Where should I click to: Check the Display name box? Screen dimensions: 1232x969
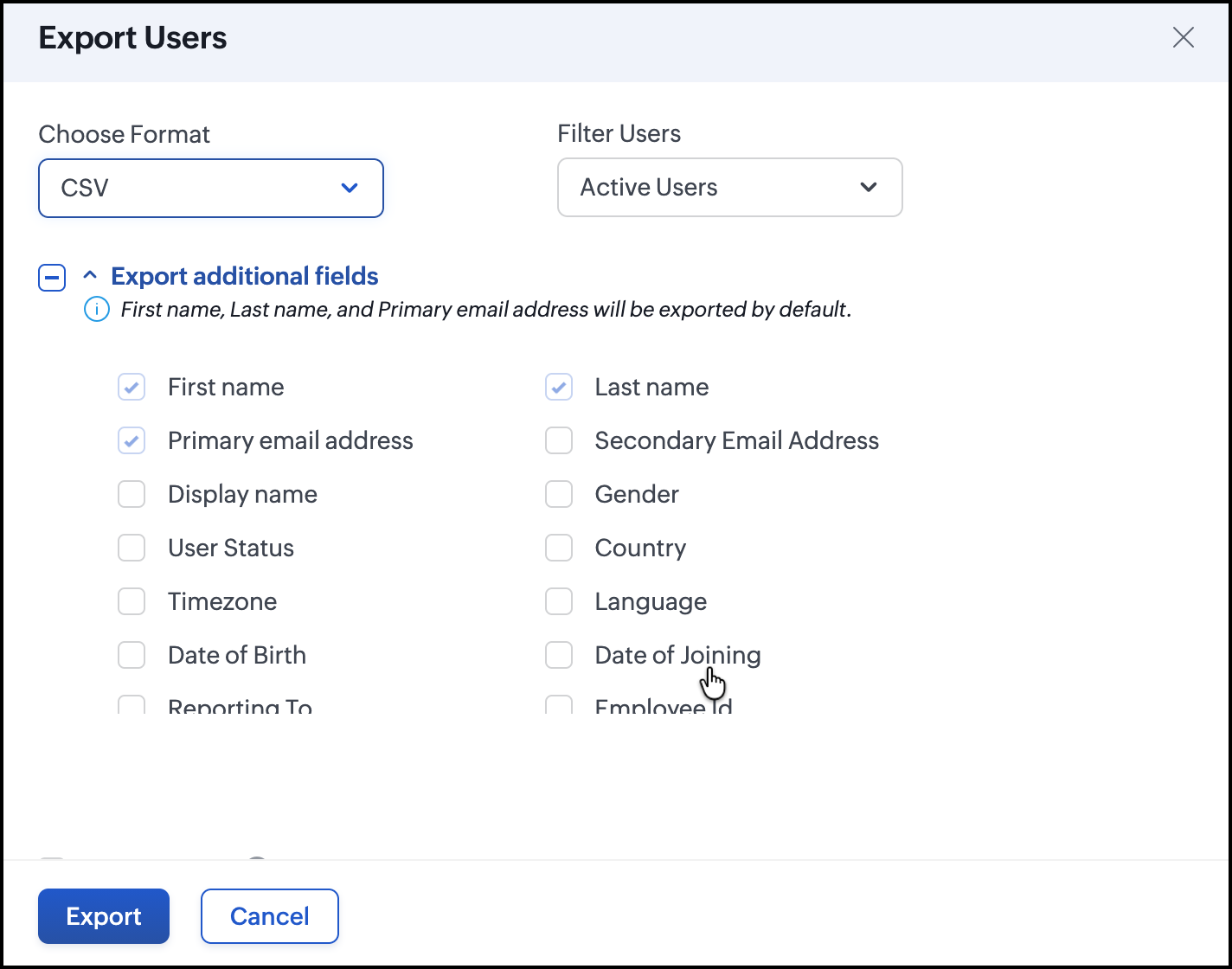(132, 494)
